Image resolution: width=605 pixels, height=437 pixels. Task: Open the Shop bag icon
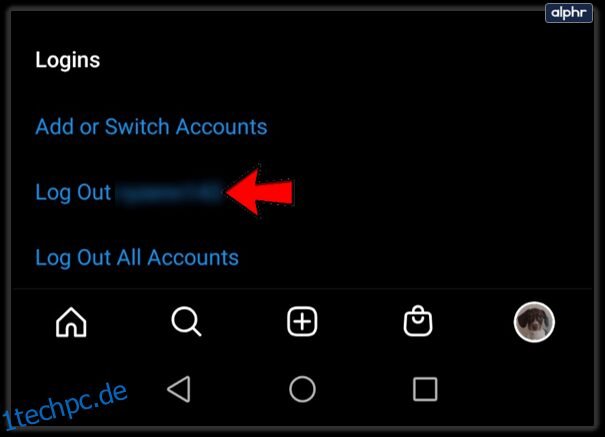[x=418, y=321]
